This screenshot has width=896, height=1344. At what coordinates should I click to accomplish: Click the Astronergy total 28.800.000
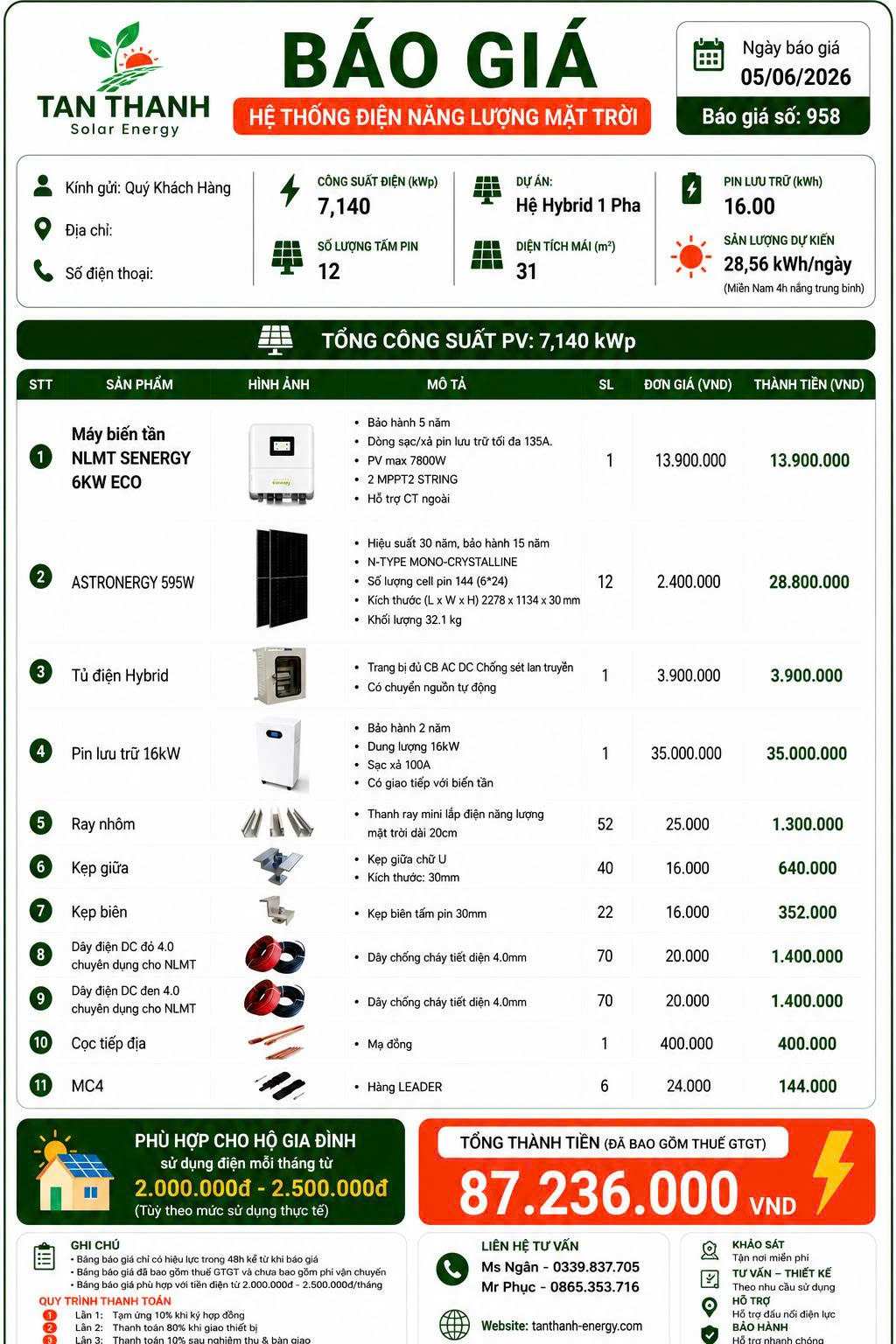coord(809,582)
